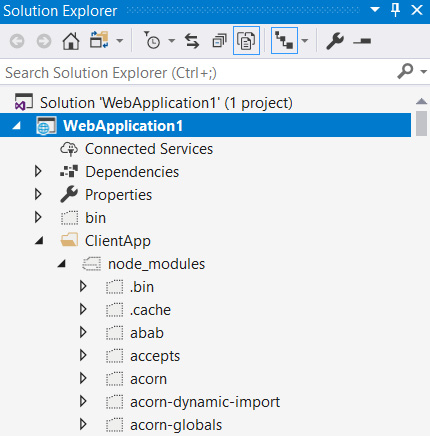
Task: Expand the acorn folder
Action: click(83, 378)
